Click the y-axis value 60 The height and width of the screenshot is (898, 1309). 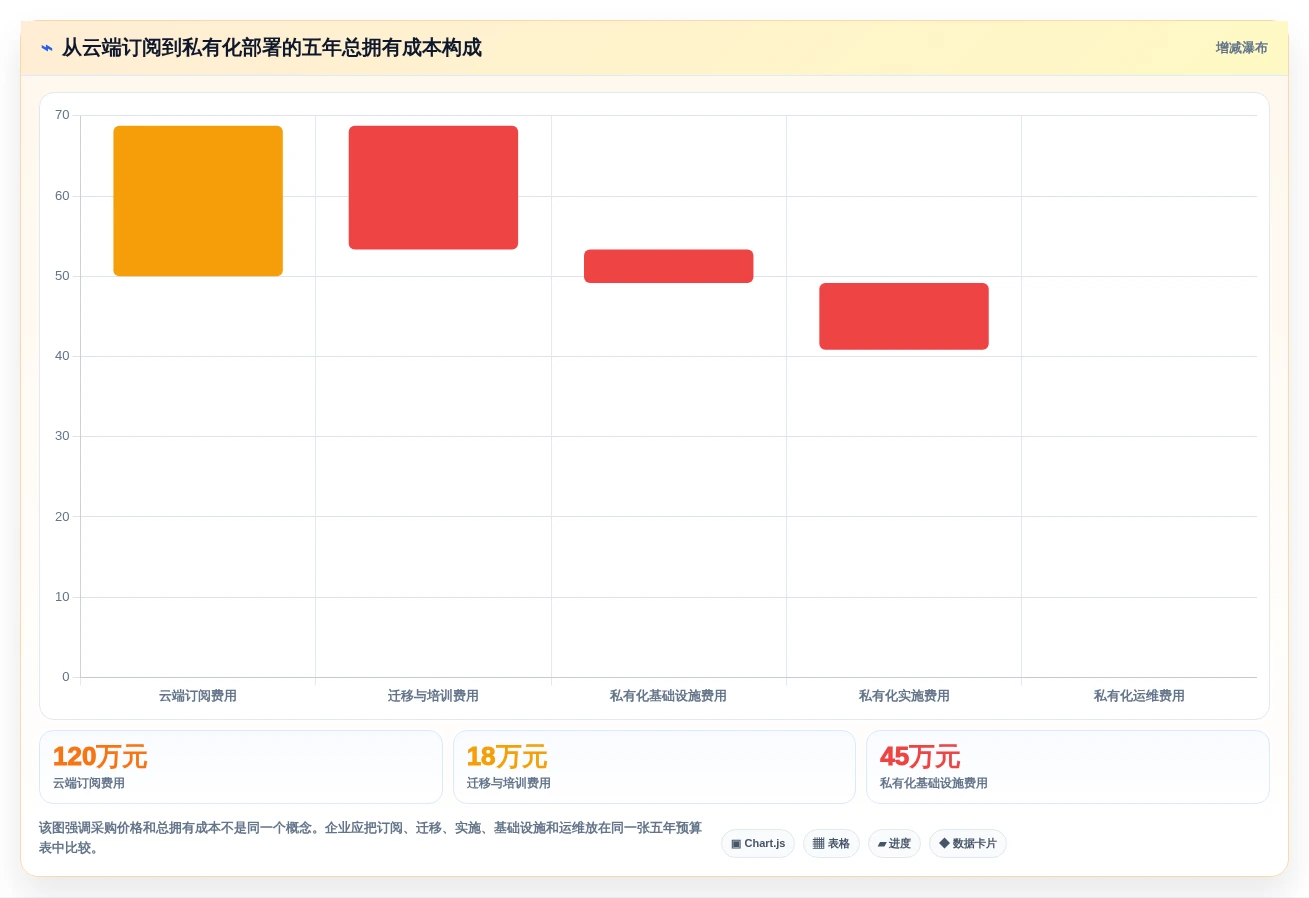click(x=62, y=195)
